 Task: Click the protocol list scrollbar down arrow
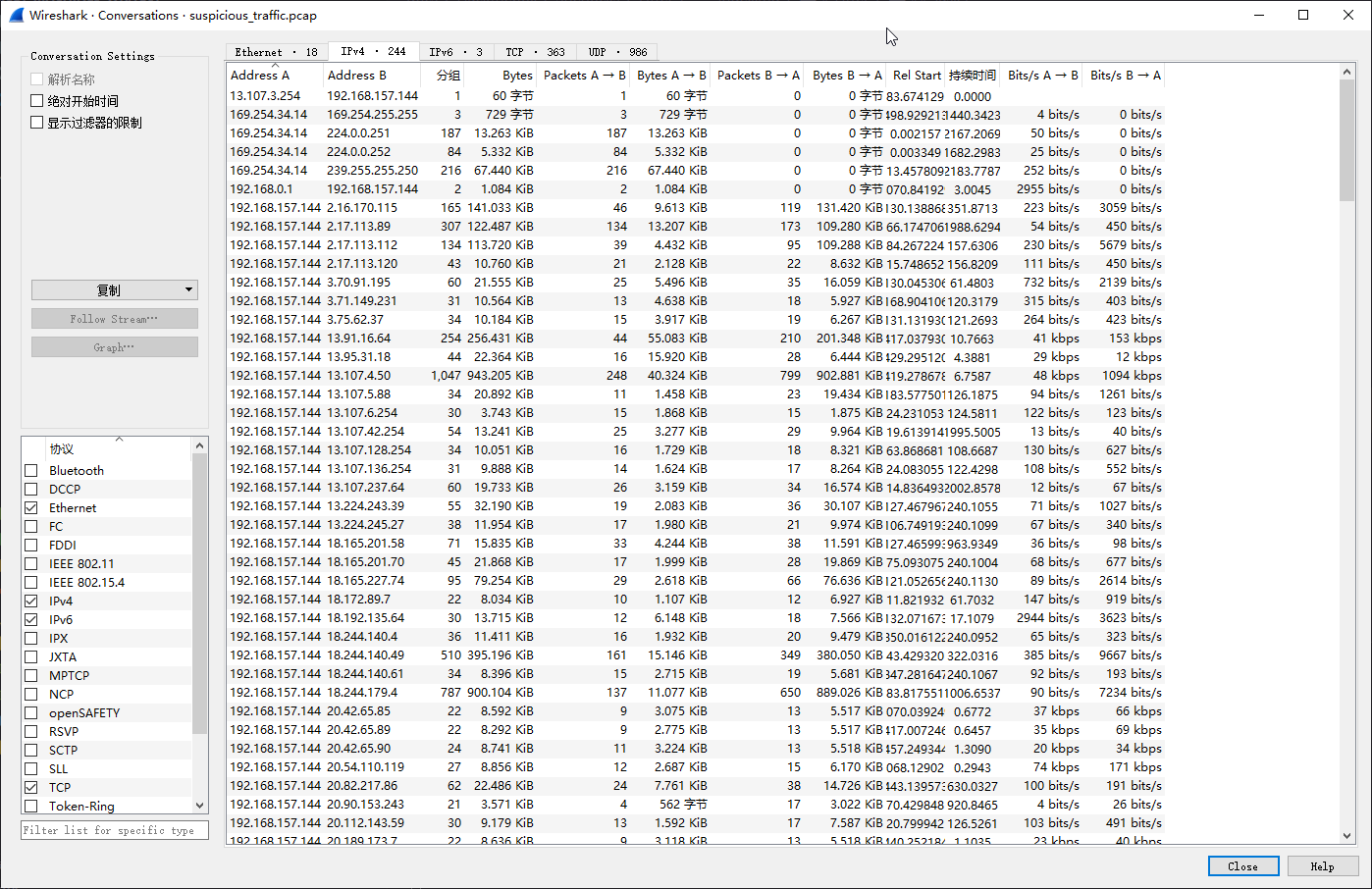pyautogui.click(x=200, y=806)
